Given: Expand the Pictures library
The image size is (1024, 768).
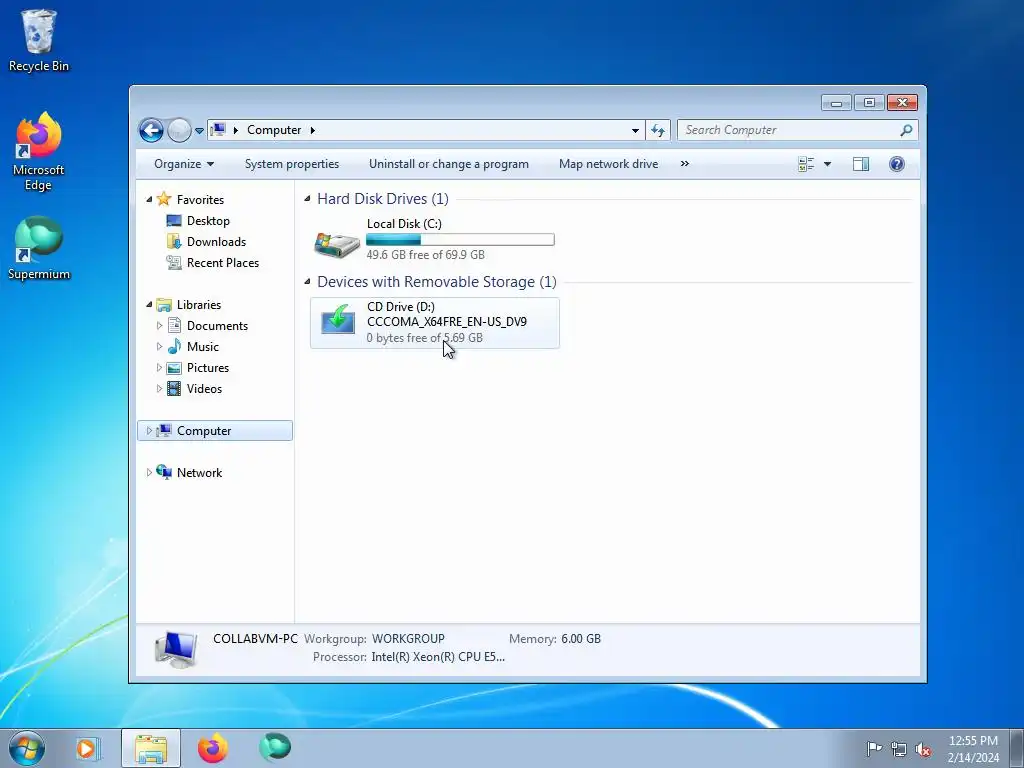Looking at the screenshot, I should 159,368.
